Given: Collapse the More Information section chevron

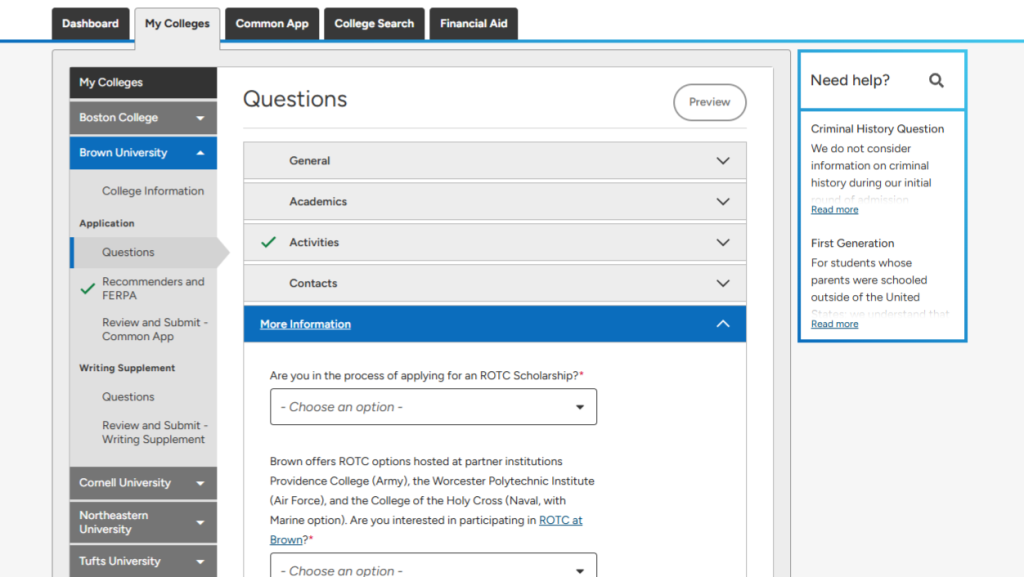Looking at the screenshot, I should 723,324.
